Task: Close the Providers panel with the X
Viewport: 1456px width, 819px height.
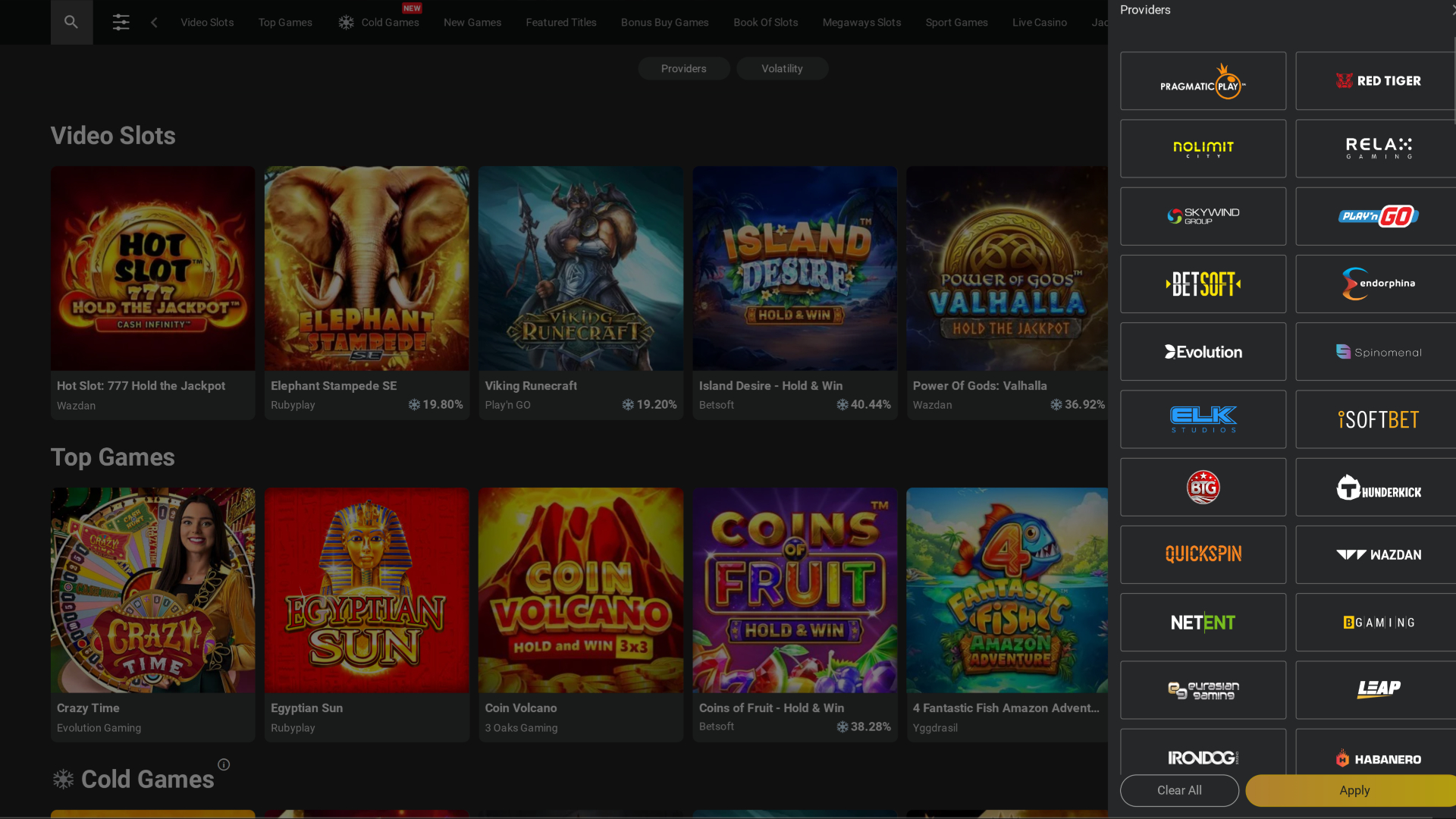Action: tap(1452, 10)
